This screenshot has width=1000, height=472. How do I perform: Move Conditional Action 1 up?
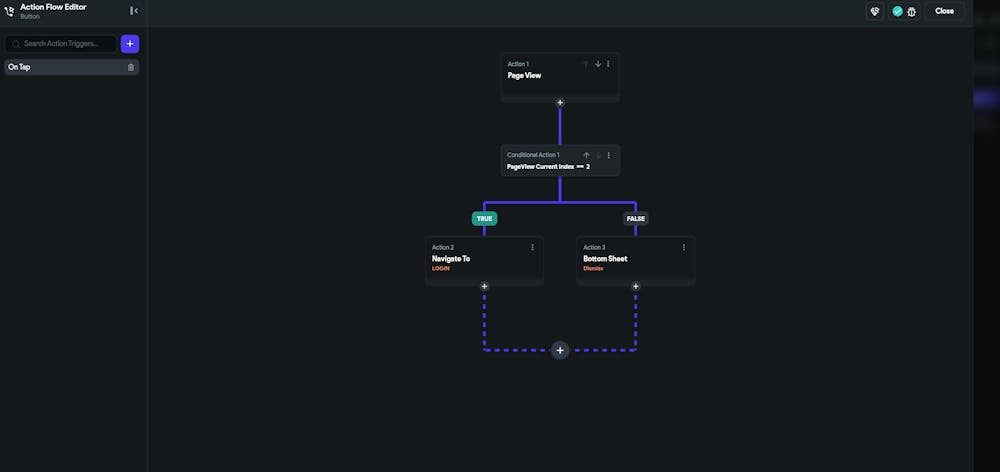coord(586,155)
